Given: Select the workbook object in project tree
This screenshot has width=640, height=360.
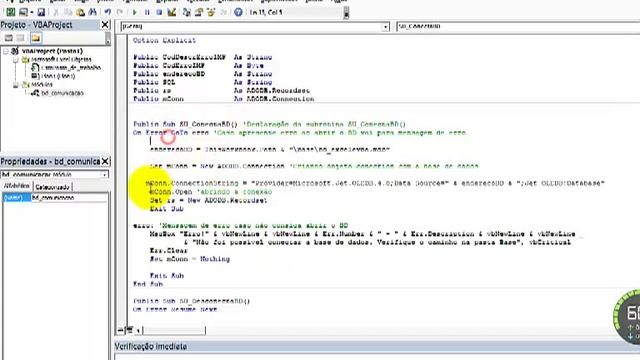Looking at the screenshot, I should click(71, 67).
